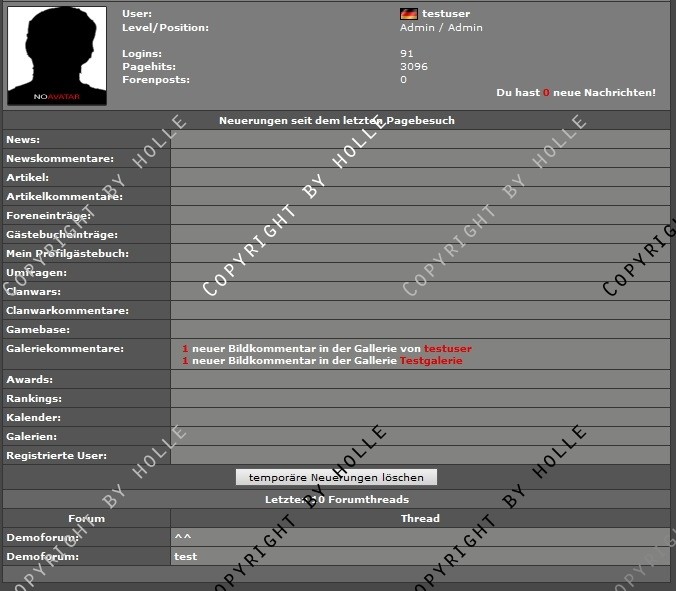The height and width of the screenshot is (591, 676).
Task: Click the 'Newskommentare:' row label
Action: pyautogui.click(x=60, y=159)
